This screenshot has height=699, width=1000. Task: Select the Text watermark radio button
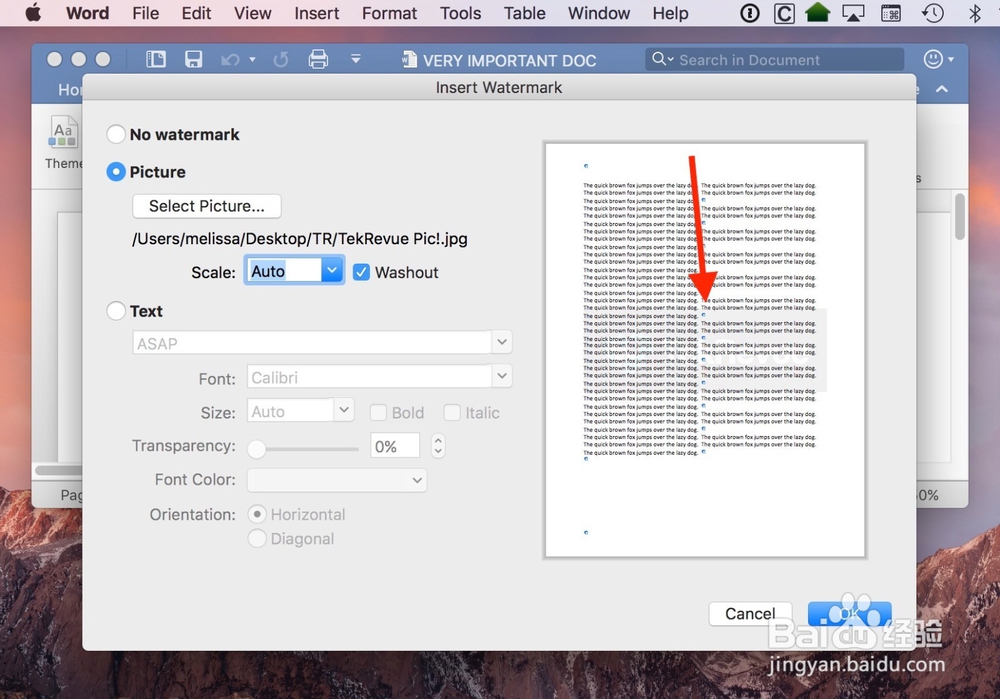coord(115,311)
